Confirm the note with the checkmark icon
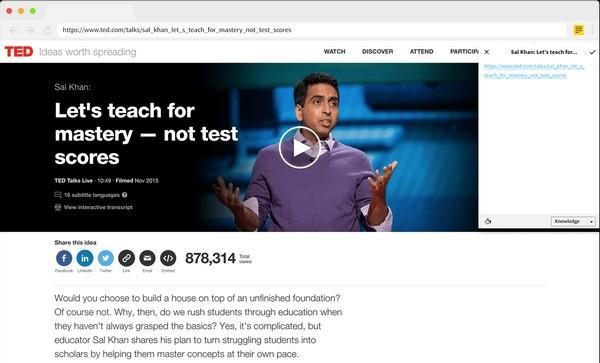 coord(592,52)
